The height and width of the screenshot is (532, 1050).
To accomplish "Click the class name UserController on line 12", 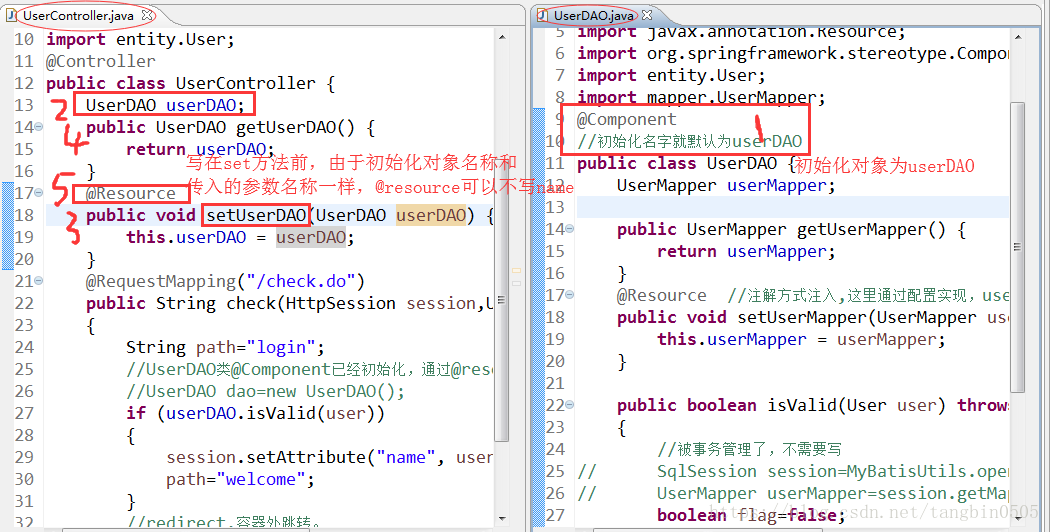I will point(245,83).
